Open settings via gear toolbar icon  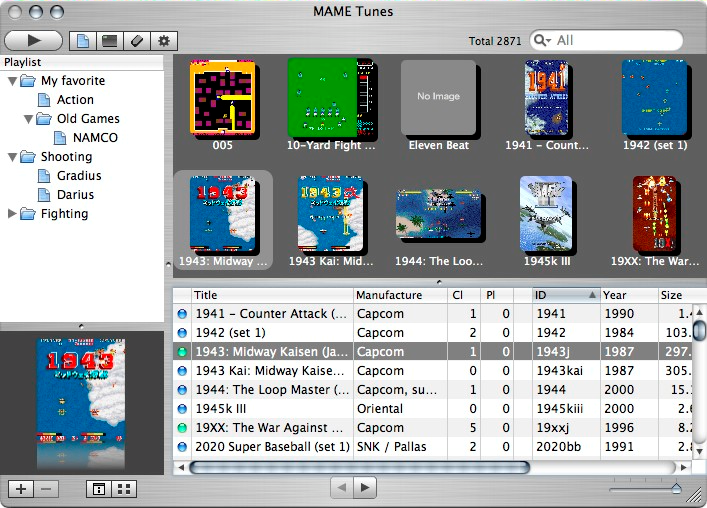pos(164,41)
